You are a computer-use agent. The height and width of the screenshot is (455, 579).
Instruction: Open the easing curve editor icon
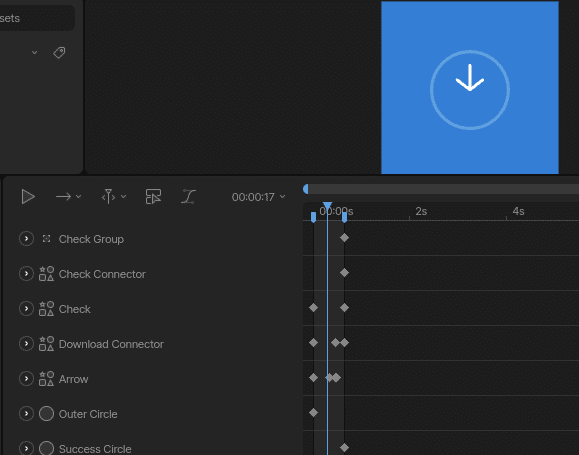188,196
